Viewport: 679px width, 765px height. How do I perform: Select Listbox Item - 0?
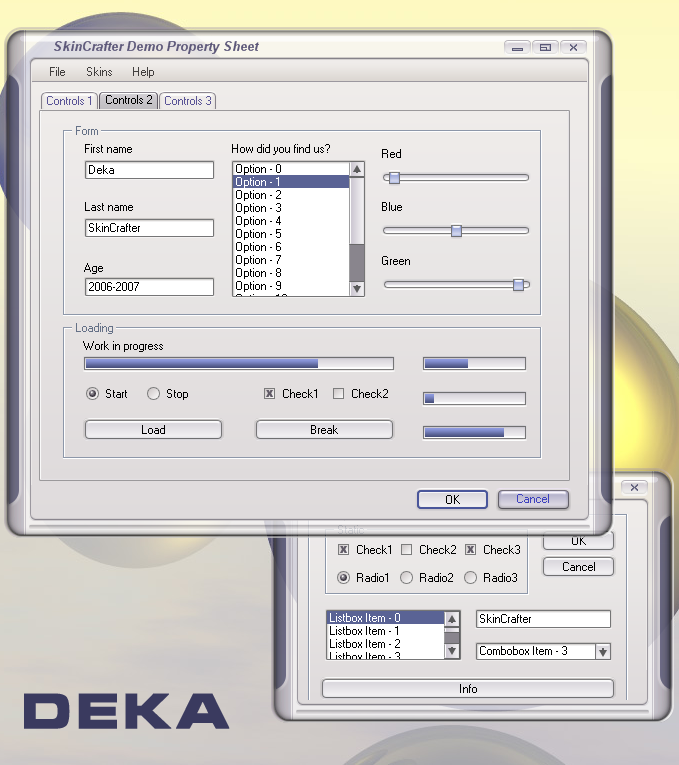385,618
